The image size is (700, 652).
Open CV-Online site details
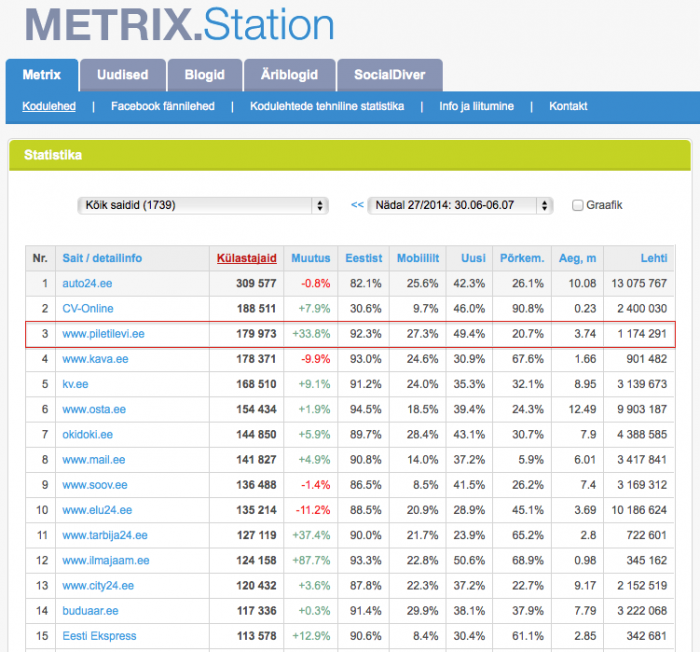click(x=88, y=309)
